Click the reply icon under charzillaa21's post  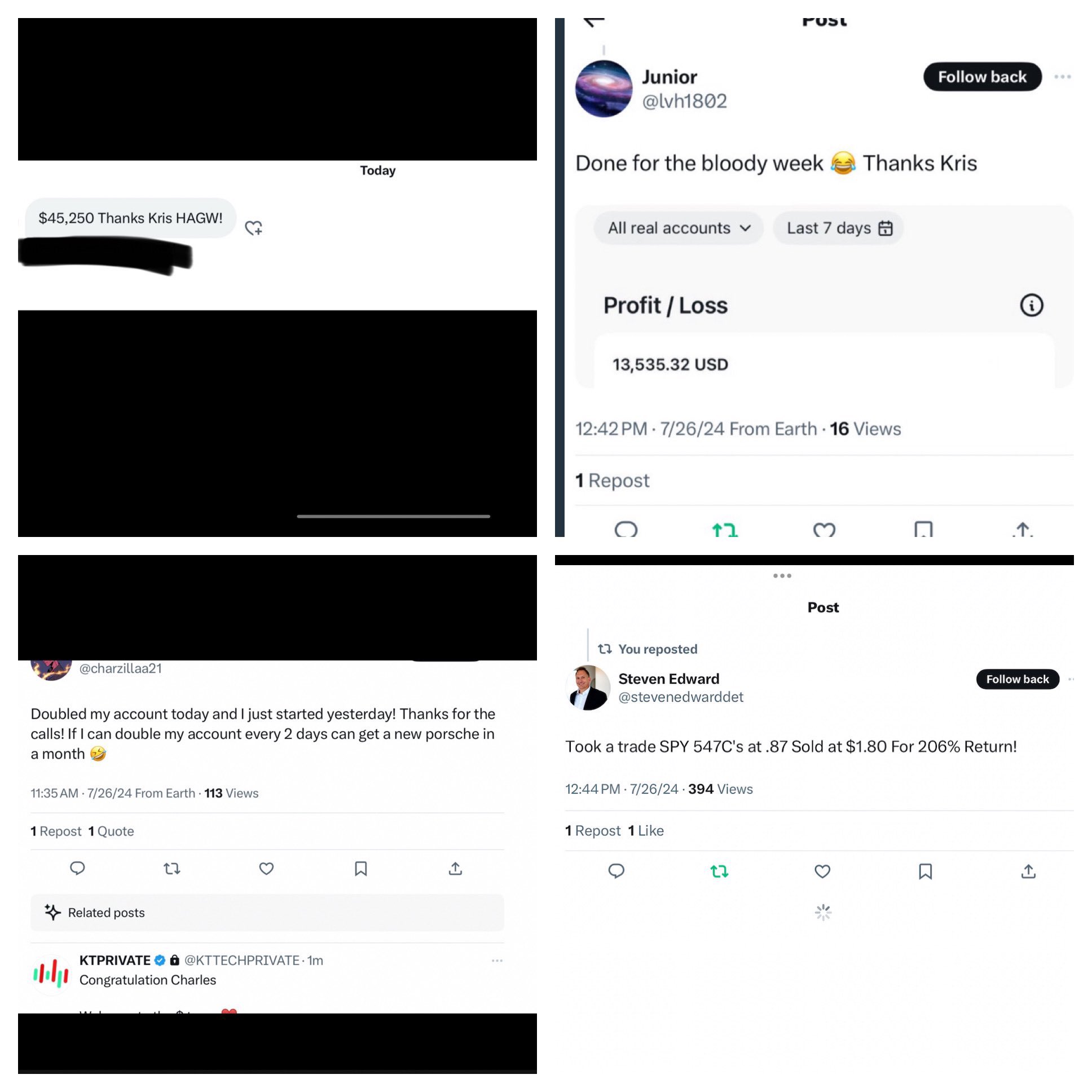point(77,868)
